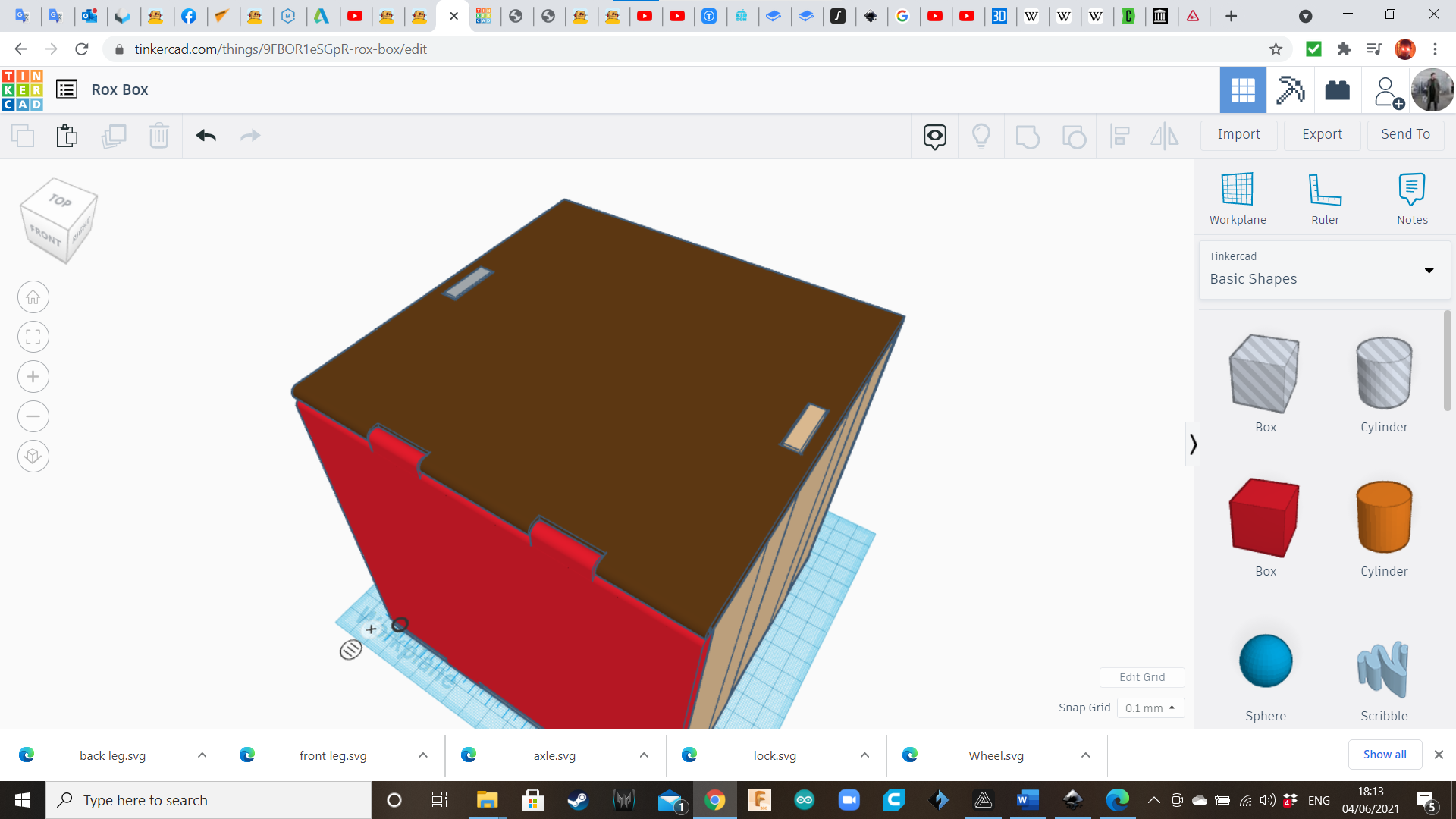This screenshot has width=1456, height=819.
Task: Click the Import button
Action: (x=1238, y=134)
